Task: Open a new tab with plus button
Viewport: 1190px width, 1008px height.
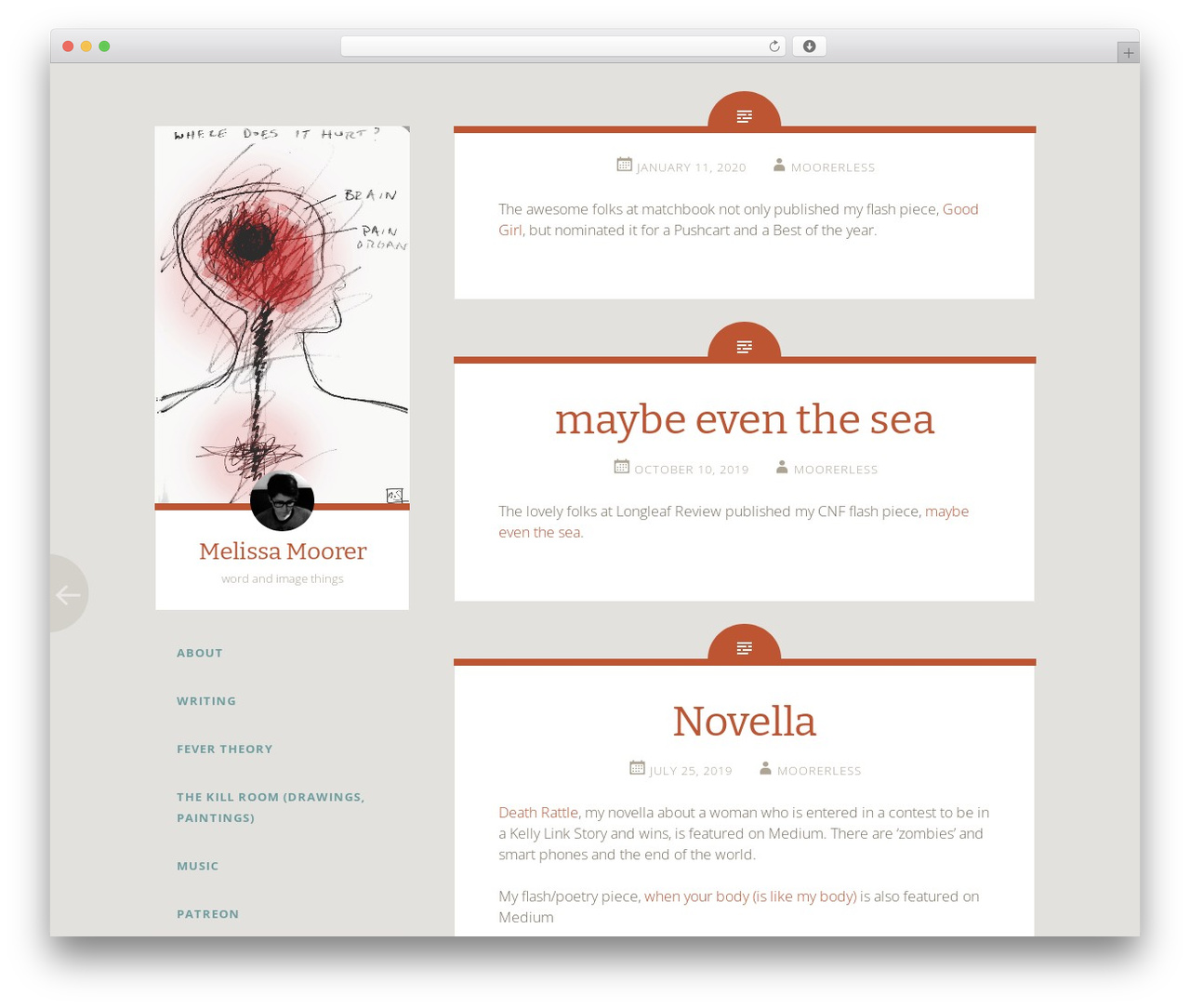Action: (1128, 53)
